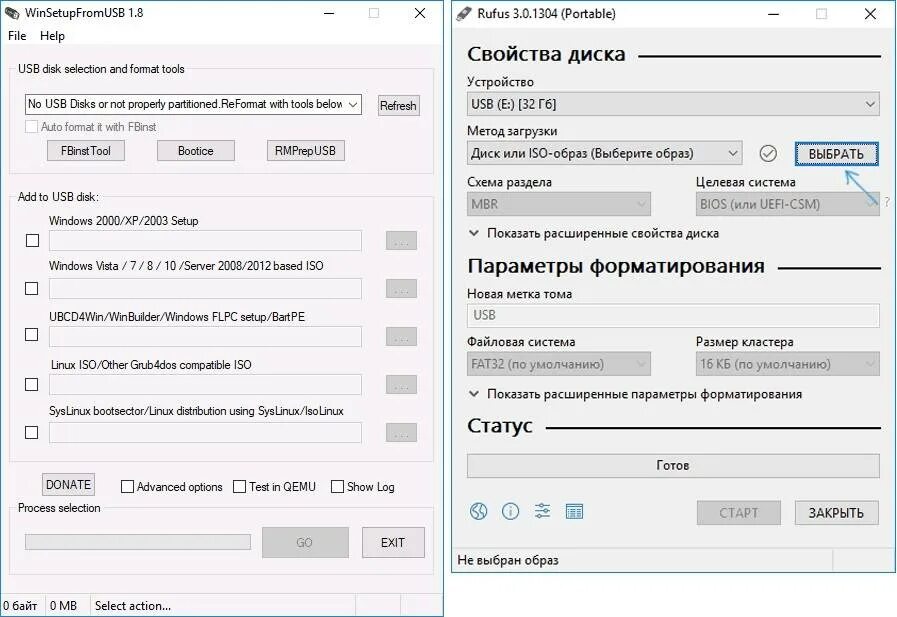Tick the UBCD4Win/WinBuilder/BartPE checkbox

click(32, 335)
